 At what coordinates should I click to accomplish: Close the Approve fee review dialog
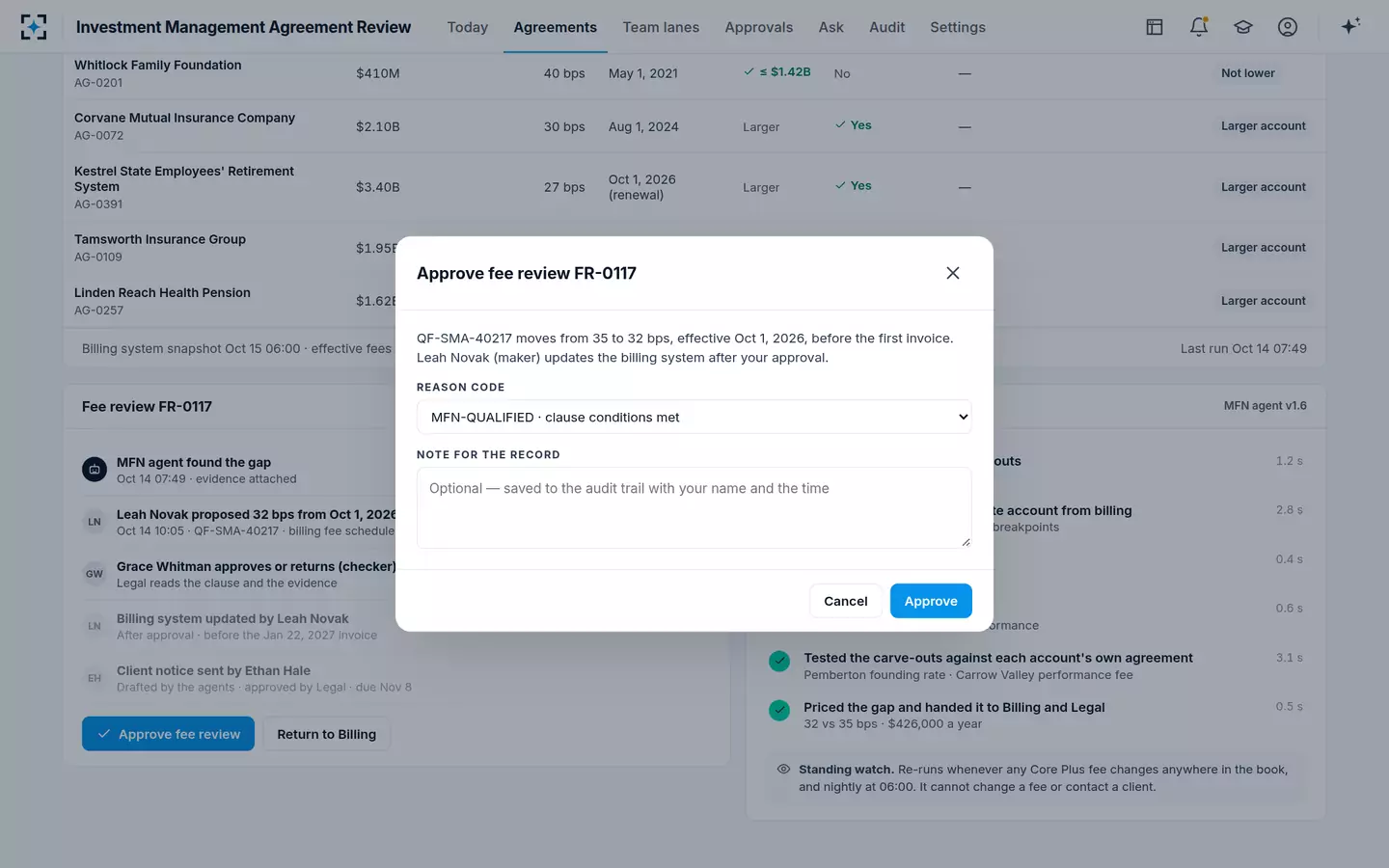click(953, 273)
